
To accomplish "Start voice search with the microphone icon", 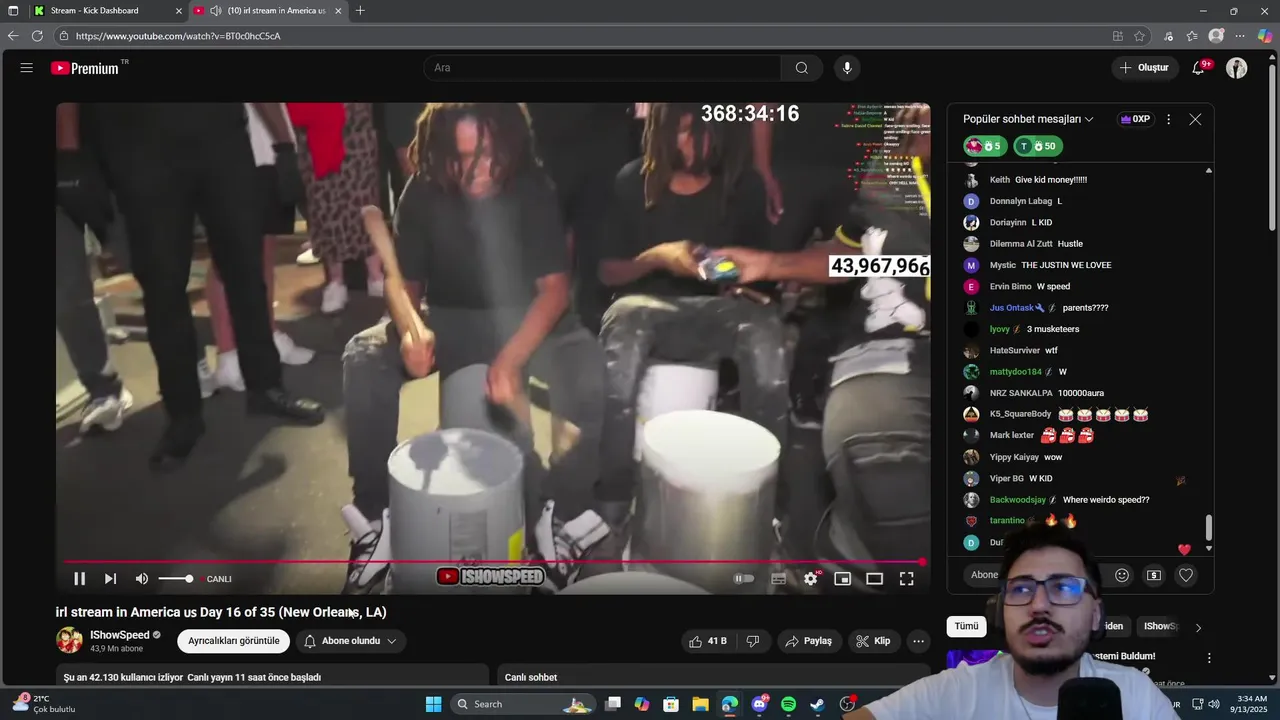I will pos(847,68).
